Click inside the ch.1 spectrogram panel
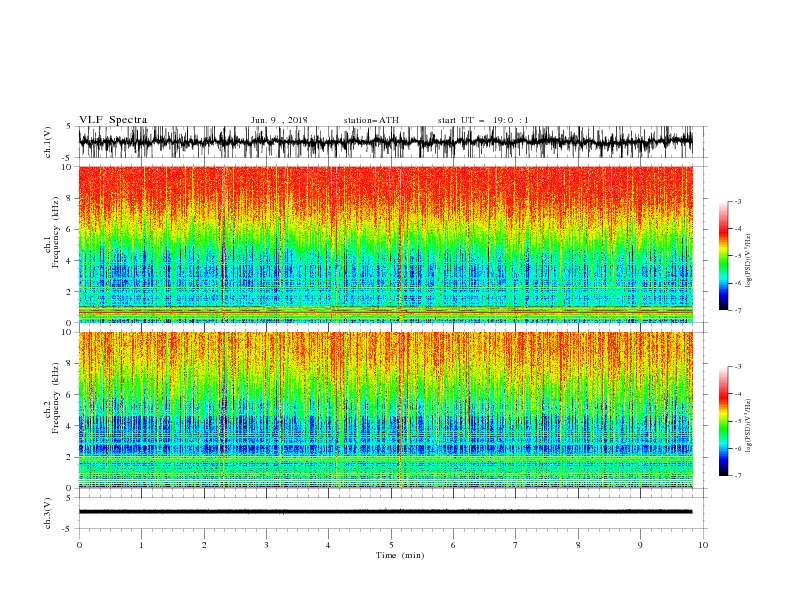The image size is (792, 612). (x=385, y=244)
